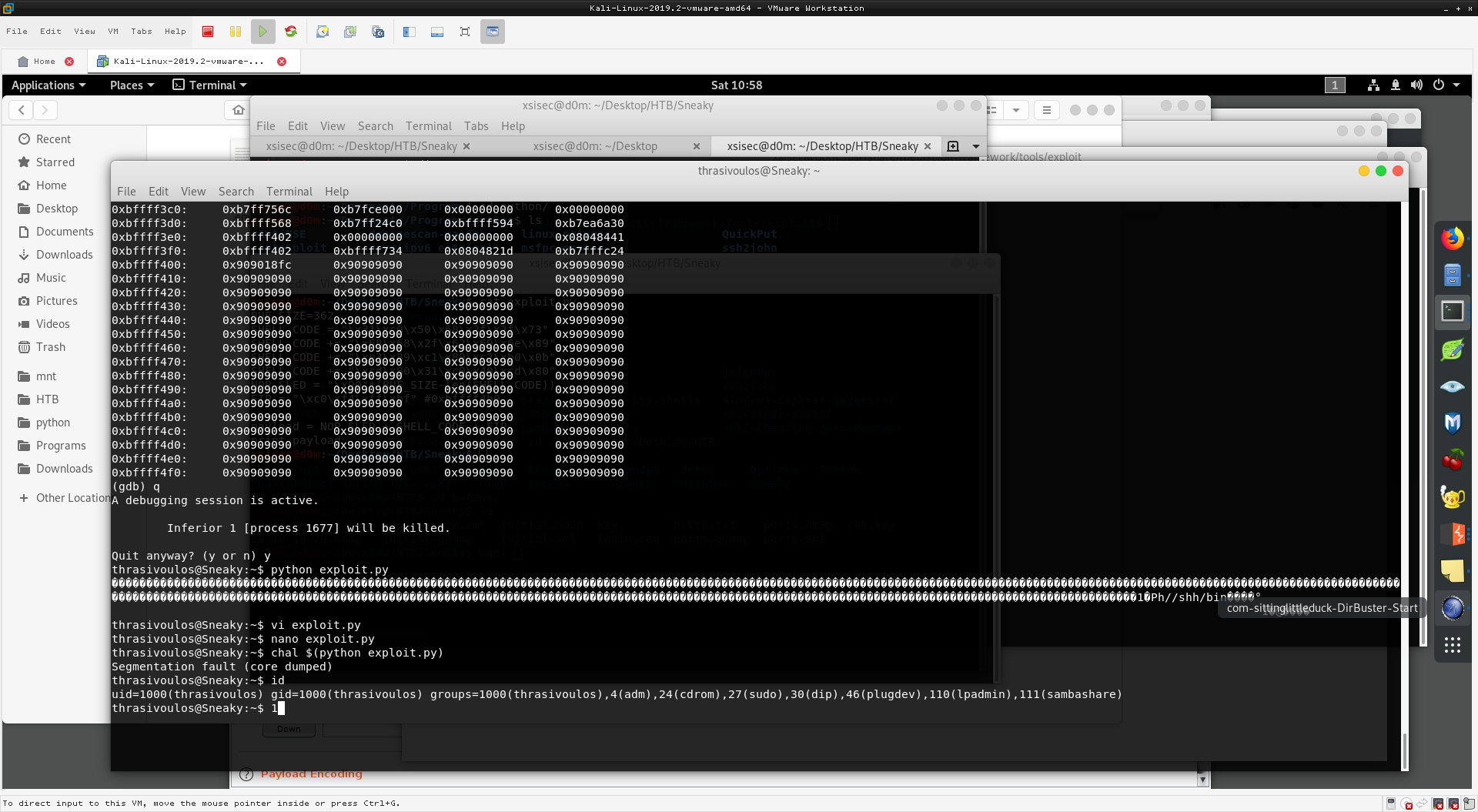This screenshot has width=1478, height=812.
Task: Open the green leaf text editor dock icon
Action: tap(1453, 349)
